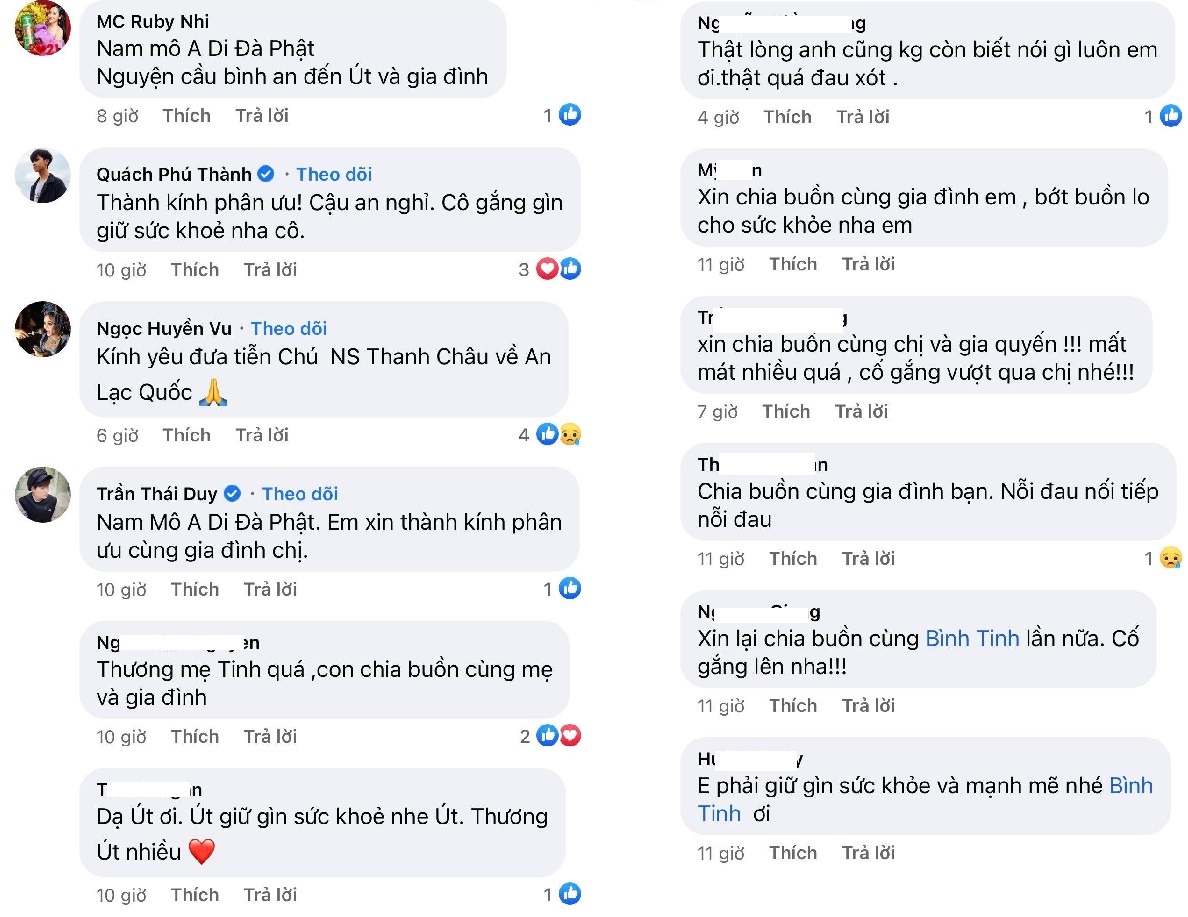Screen dimensions: 1188x917
Task: Open the Bình Tinh mention in 'Xin lại chia buồn' comment
Action: (972, 638)
